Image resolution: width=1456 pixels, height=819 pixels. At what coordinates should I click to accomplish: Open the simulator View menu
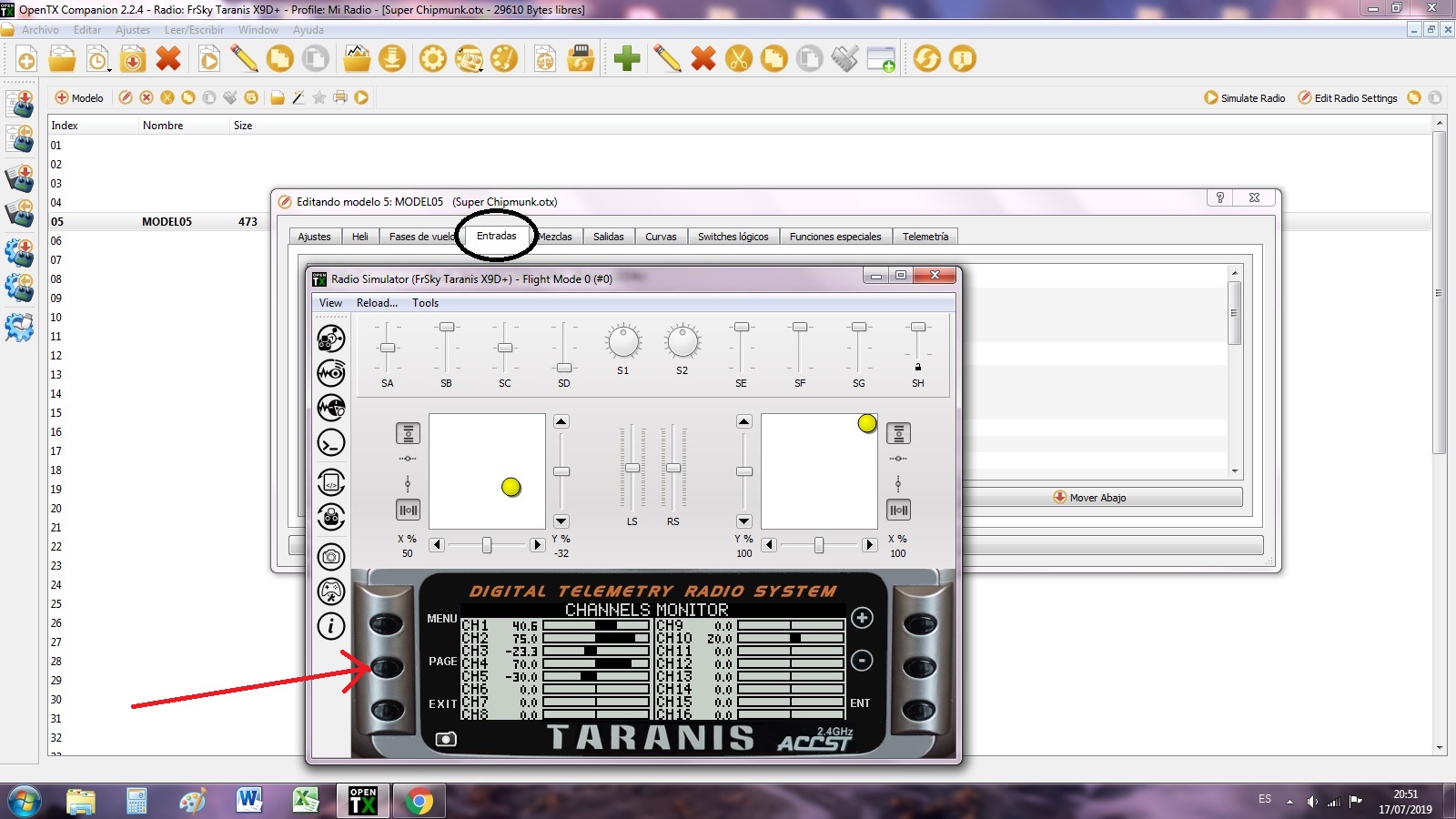330,303
